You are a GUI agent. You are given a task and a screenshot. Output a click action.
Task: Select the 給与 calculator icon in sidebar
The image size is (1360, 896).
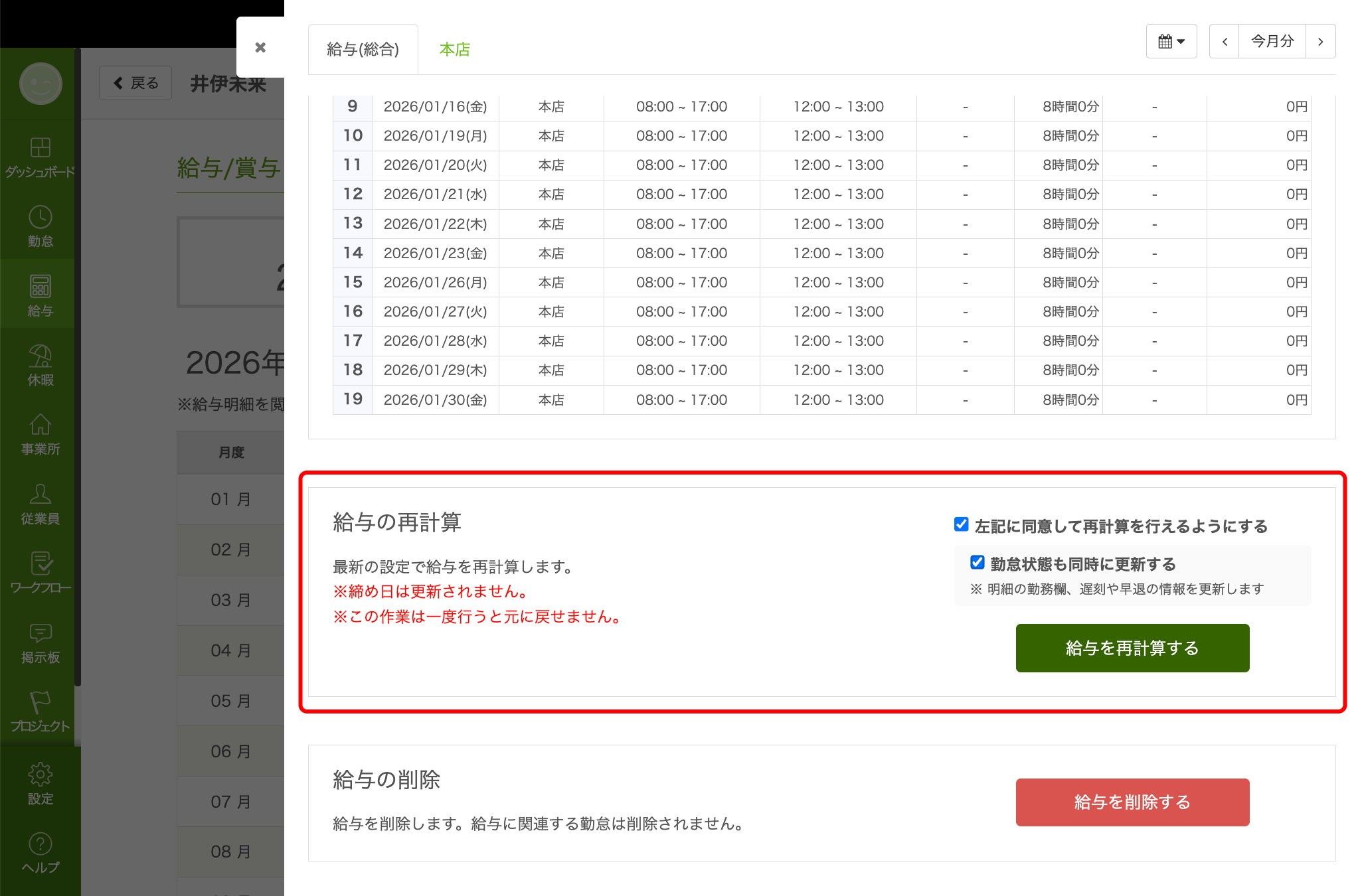40,287
